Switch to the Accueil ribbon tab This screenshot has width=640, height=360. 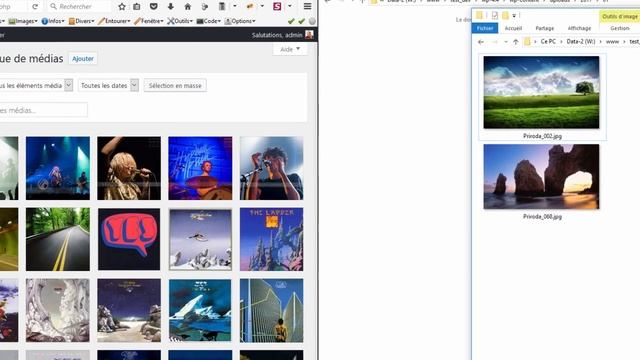pyautogui.click(x=513, y=28)
